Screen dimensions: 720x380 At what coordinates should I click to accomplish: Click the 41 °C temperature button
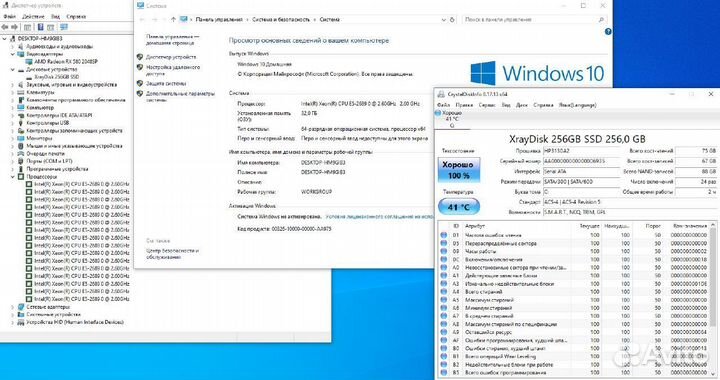(x=459, y=207)
